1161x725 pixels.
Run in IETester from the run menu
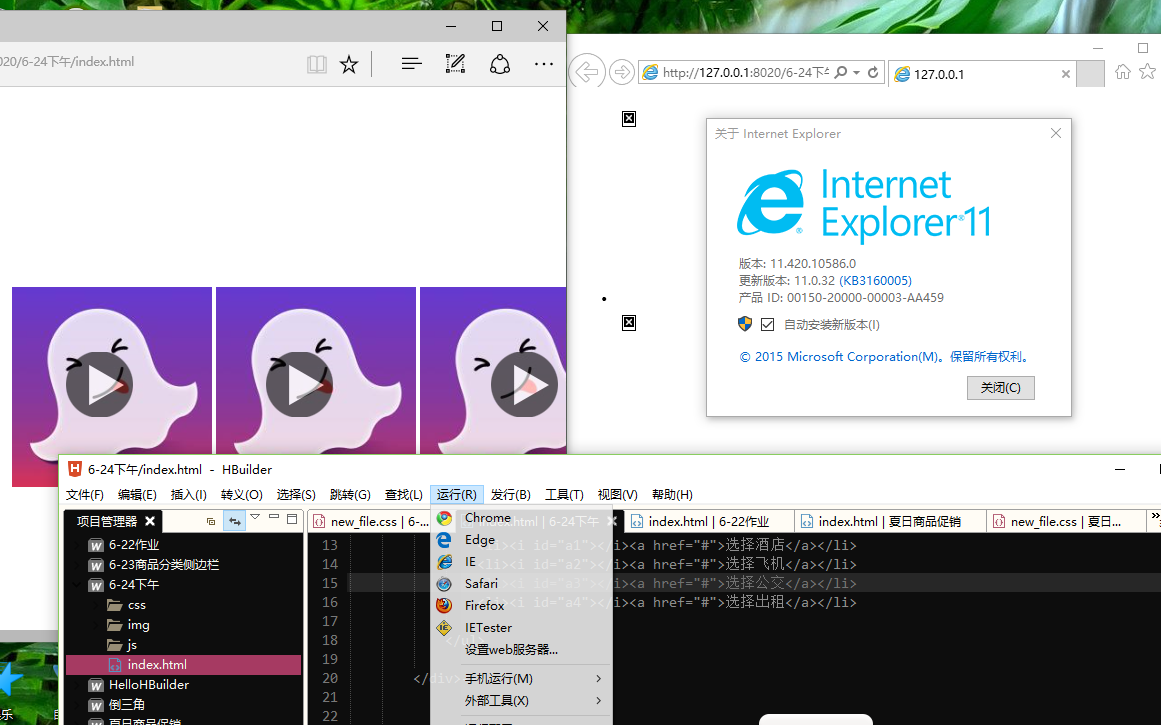(521, 628)
